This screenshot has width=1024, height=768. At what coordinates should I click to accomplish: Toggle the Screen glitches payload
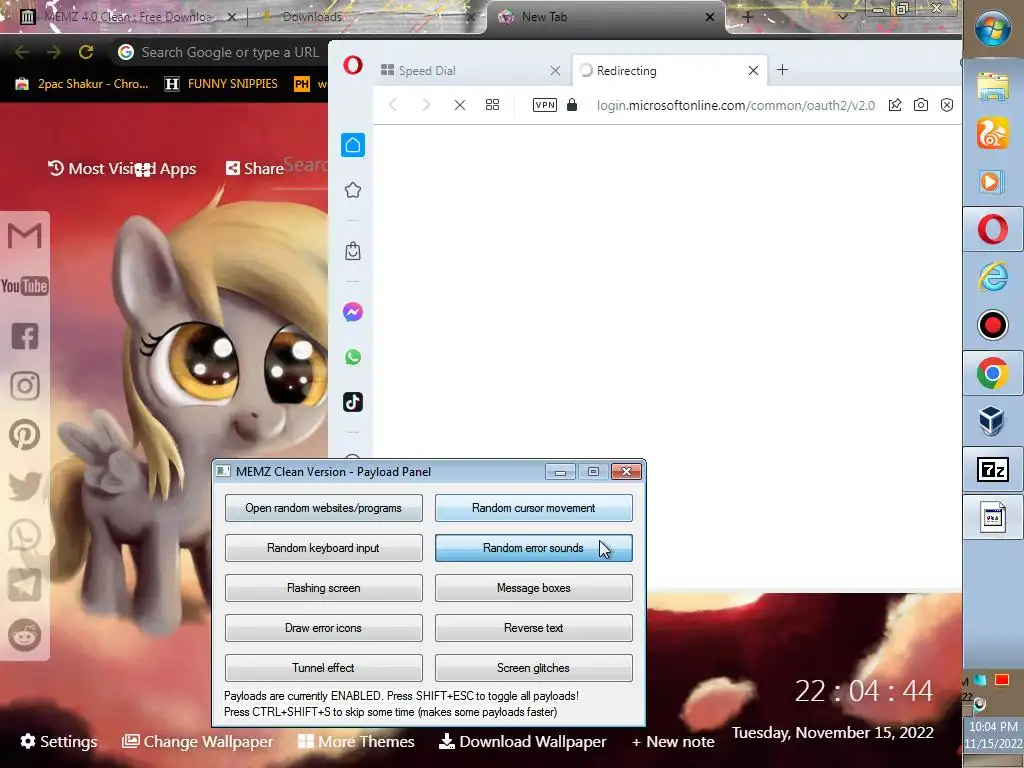click(534, 667)
